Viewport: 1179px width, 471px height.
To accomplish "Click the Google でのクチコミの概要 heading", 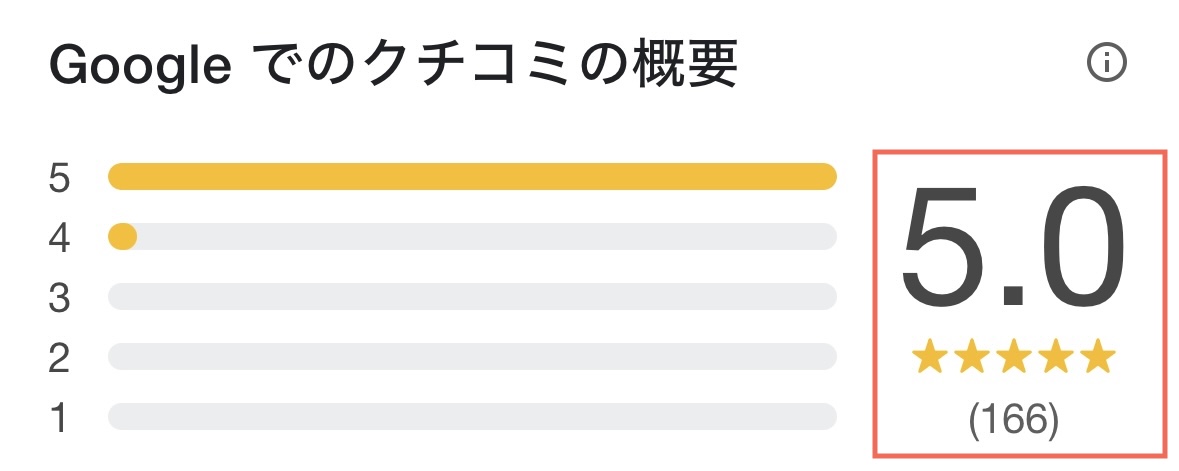I will tap(392, 66).
